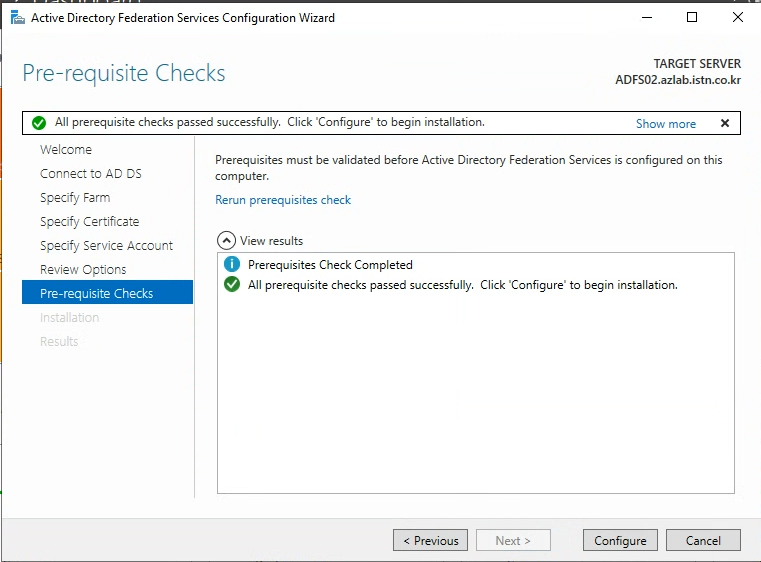The image size is (761, 562).
Task: Dismiss the notification banner with its X
Action: (x=725, y=123)
